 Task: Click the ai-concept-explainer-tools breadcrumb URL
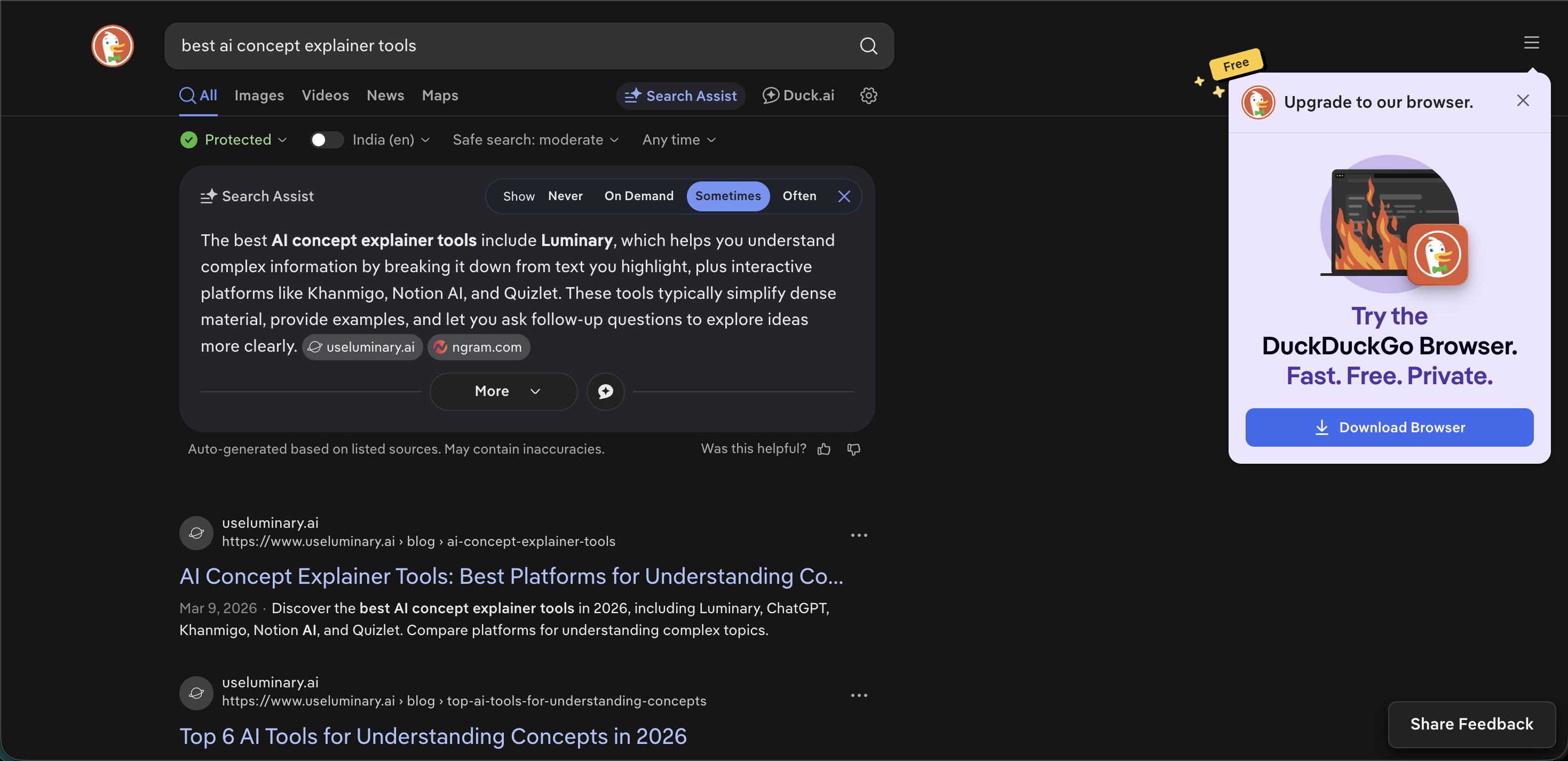pos(419,541)
